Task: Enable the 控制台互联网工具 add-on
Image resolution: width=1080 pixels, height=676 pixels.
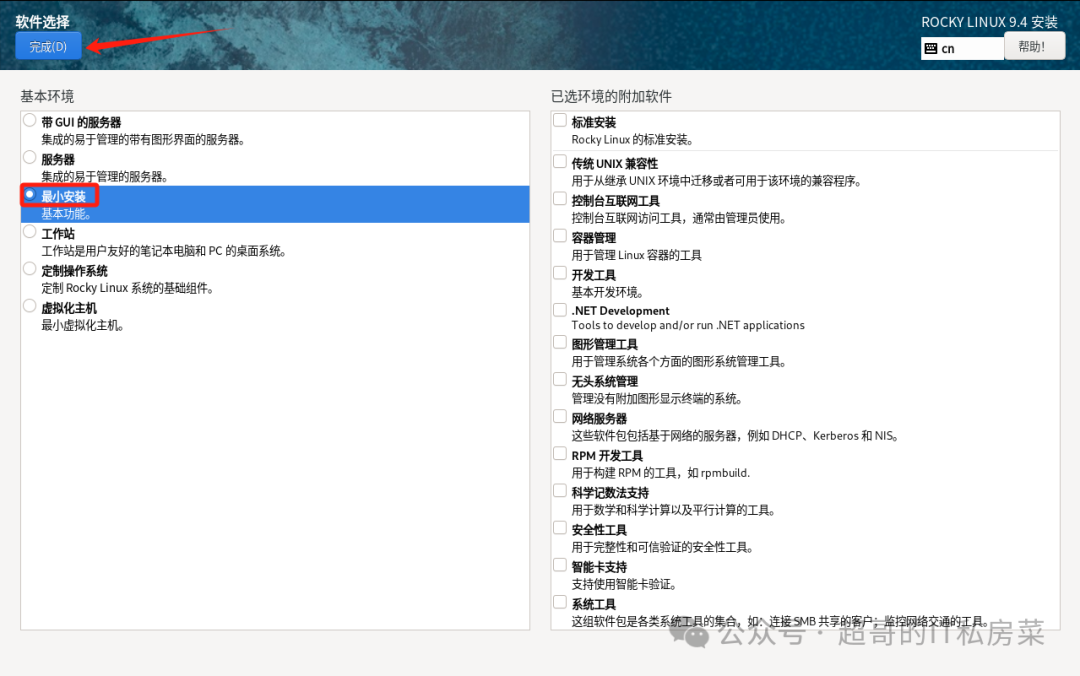Action: click(559, 200)
